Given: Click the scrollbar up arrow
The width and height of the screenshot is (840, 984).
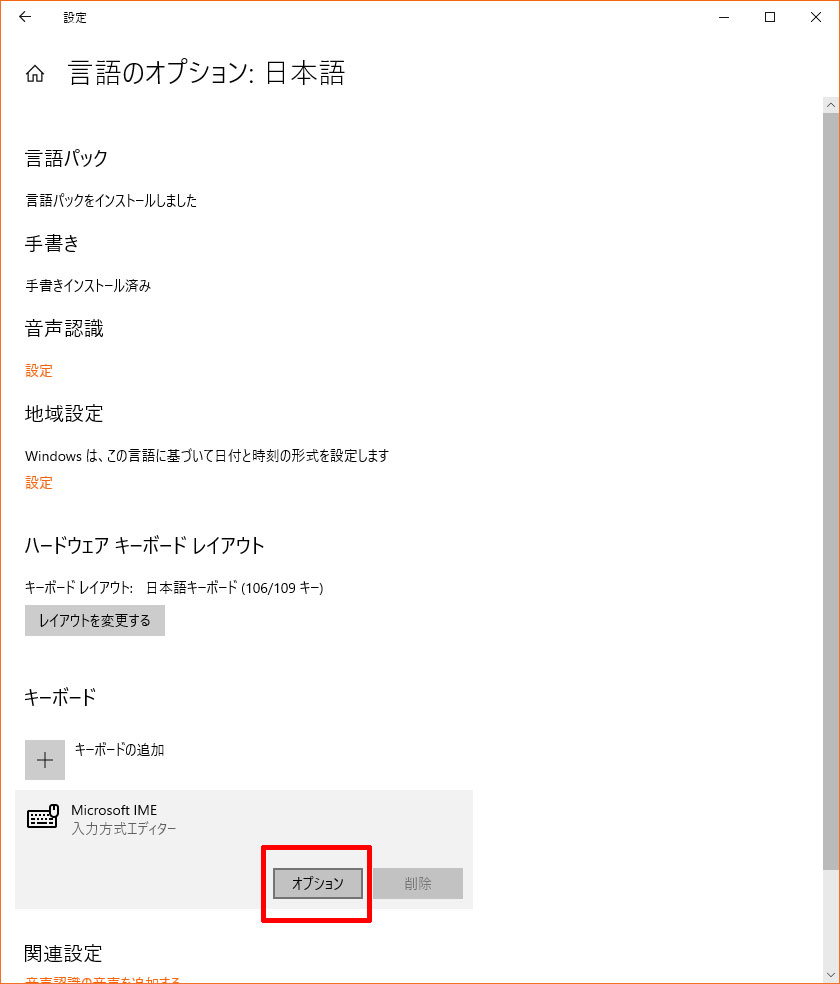Looking at the screenshot, I should click(831, 105).
